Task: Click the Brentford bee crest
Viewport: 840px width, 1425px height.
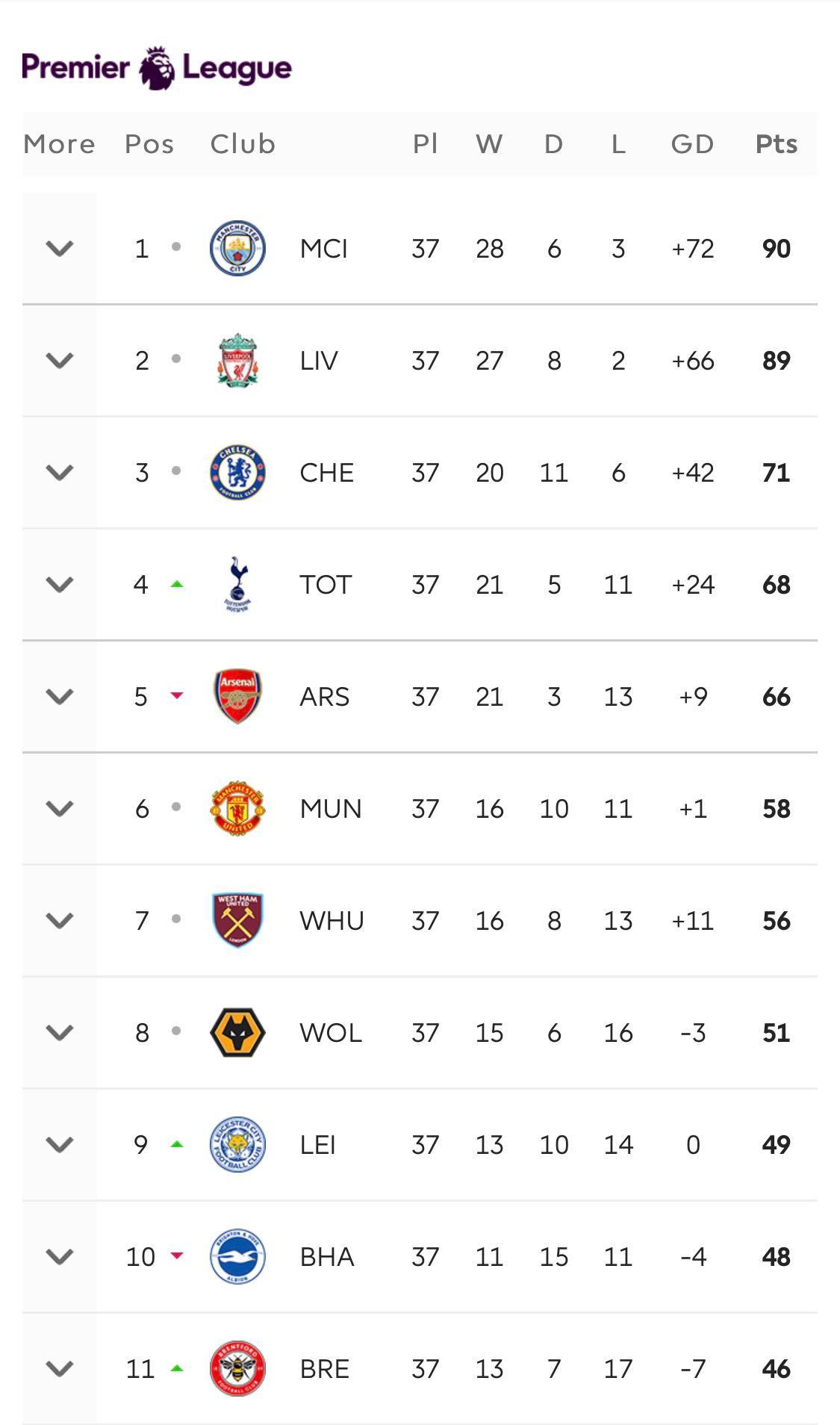Action: 237,1368
